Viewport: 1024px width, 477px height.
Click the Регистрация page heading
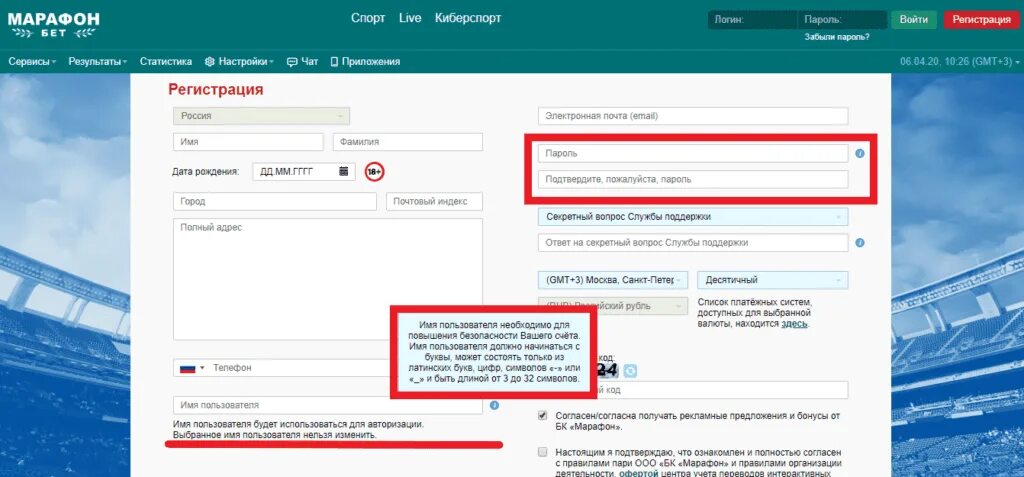(216, 90)
